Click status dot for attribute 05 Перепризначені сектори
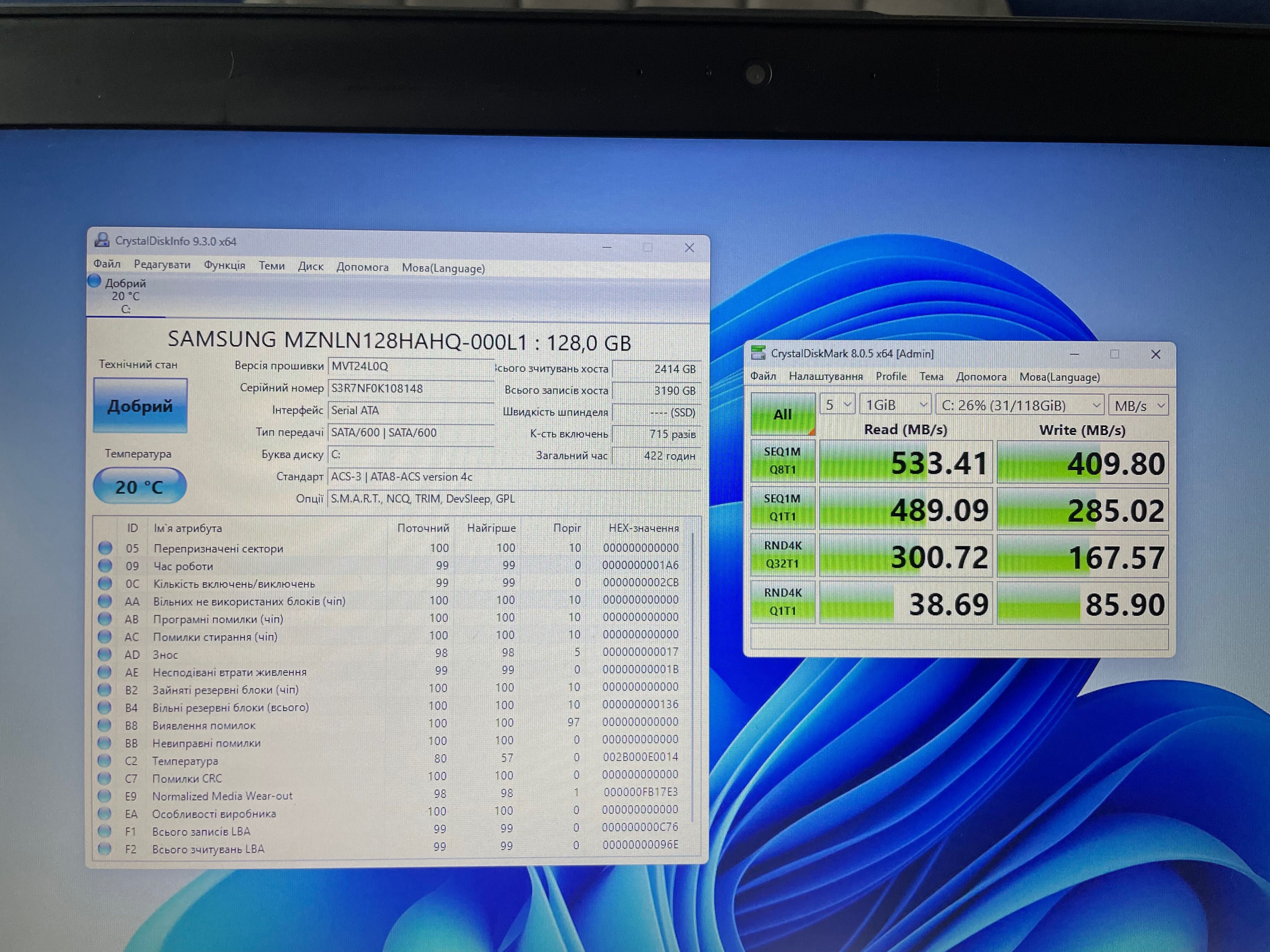 [105, 548]
